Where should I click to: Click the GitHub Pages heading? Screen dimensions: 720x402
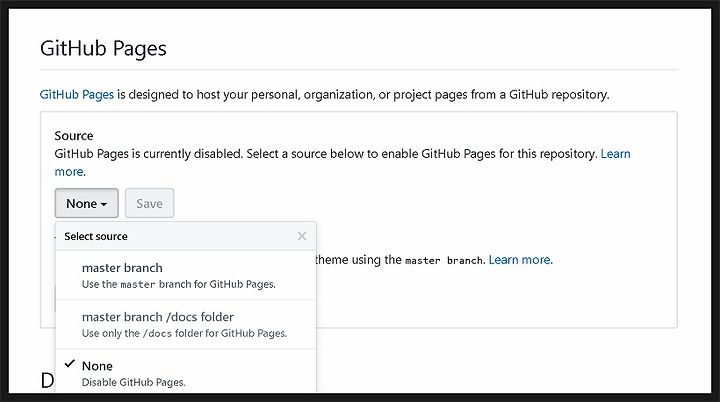point(103,49)
